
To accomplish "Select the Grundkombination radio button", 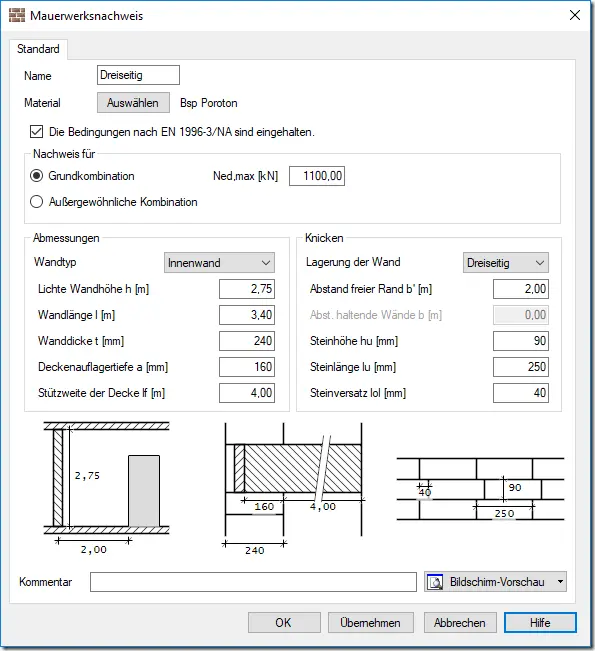I will [37, 176].
